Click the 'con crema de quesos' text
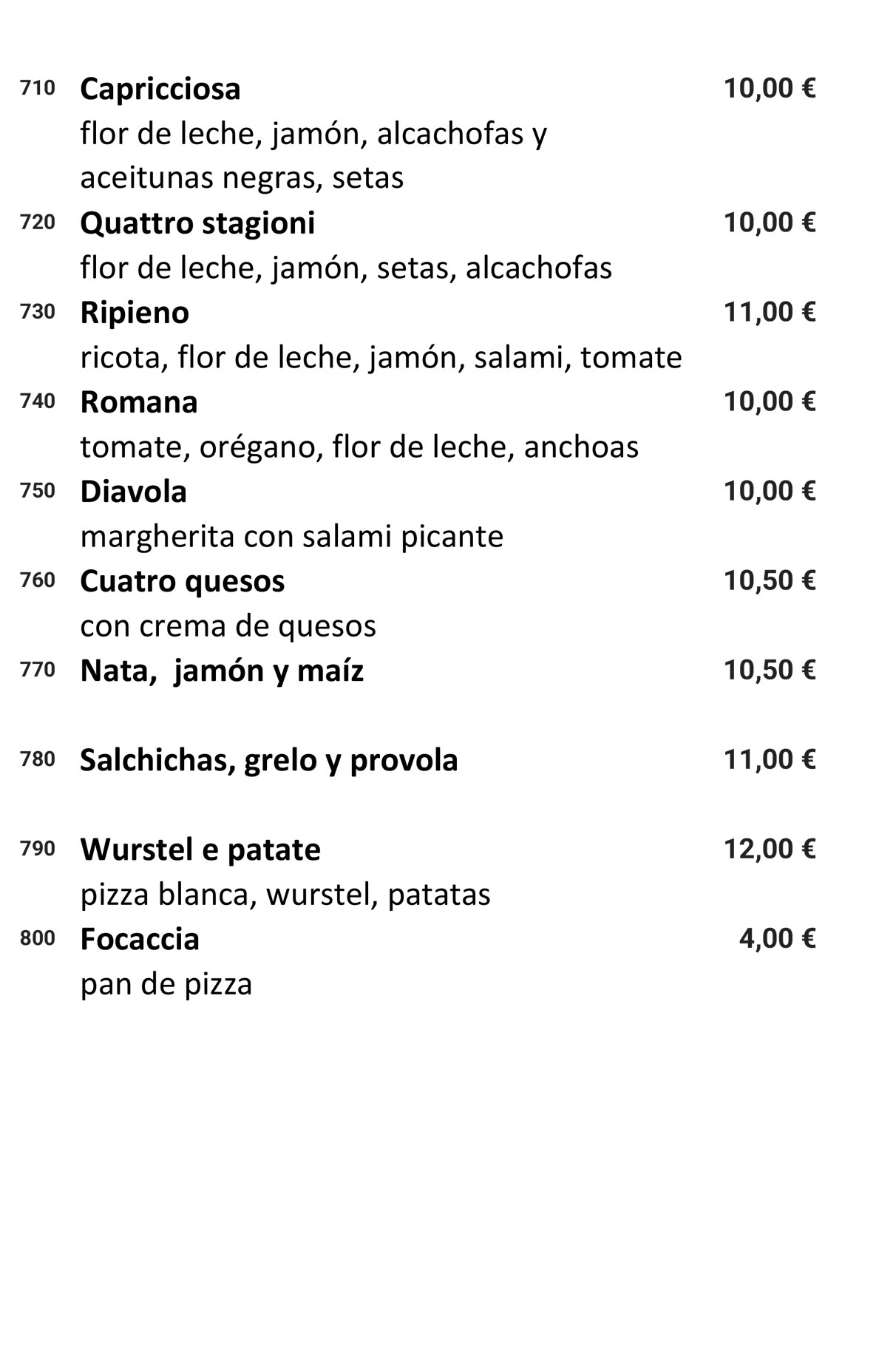 point(228,626)
